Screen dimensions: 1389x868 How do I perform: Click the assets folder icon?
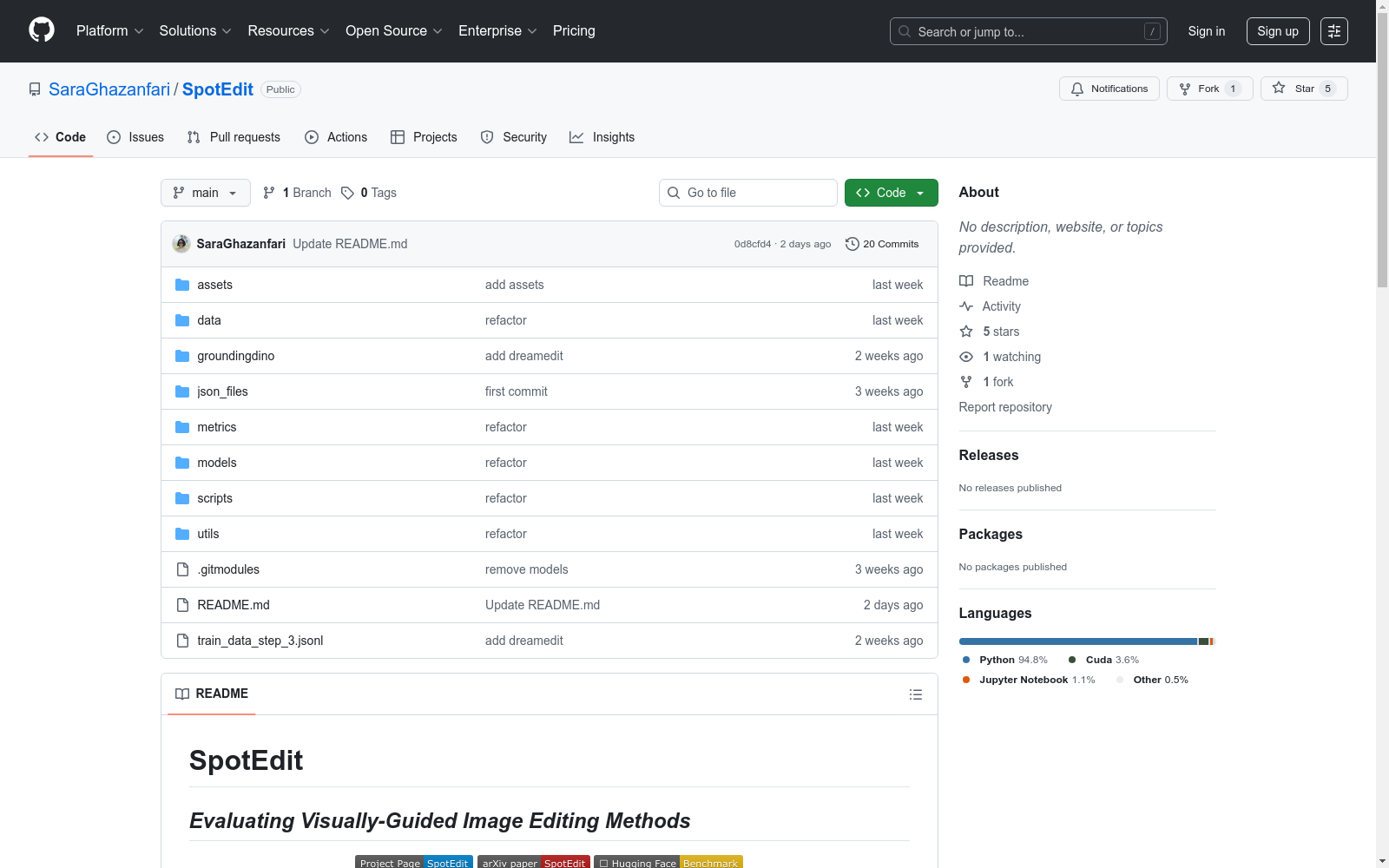[x=182, y=285]
